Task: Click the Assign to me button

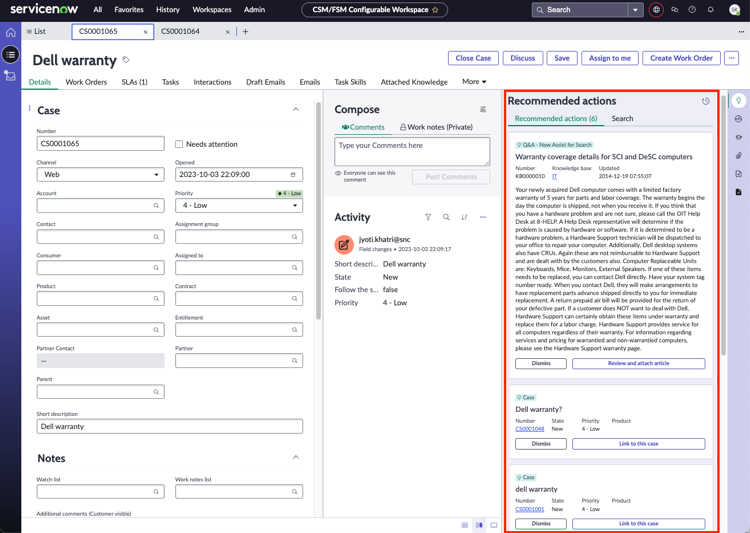Action: (x=610, y=58)
